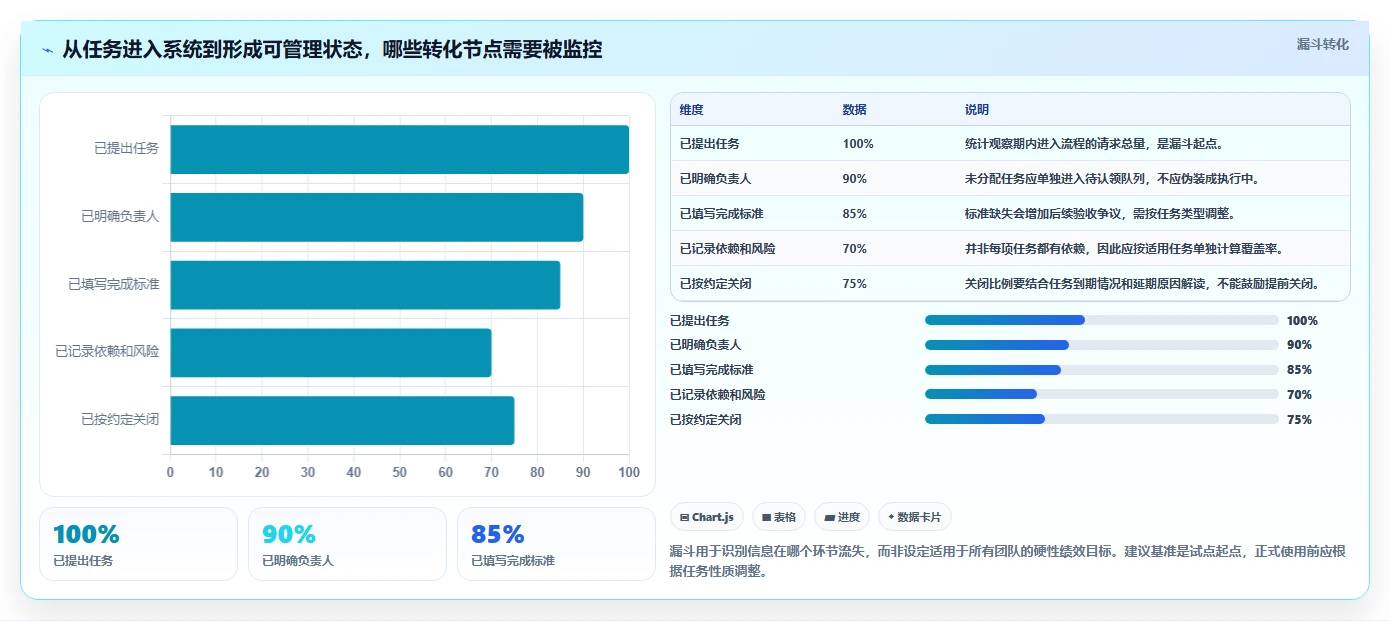The height and width of the screenshot is (621, 1390).
Task: Click the 已记录依赖和风险 y-axis label in chart
Action: coord(107,352)
